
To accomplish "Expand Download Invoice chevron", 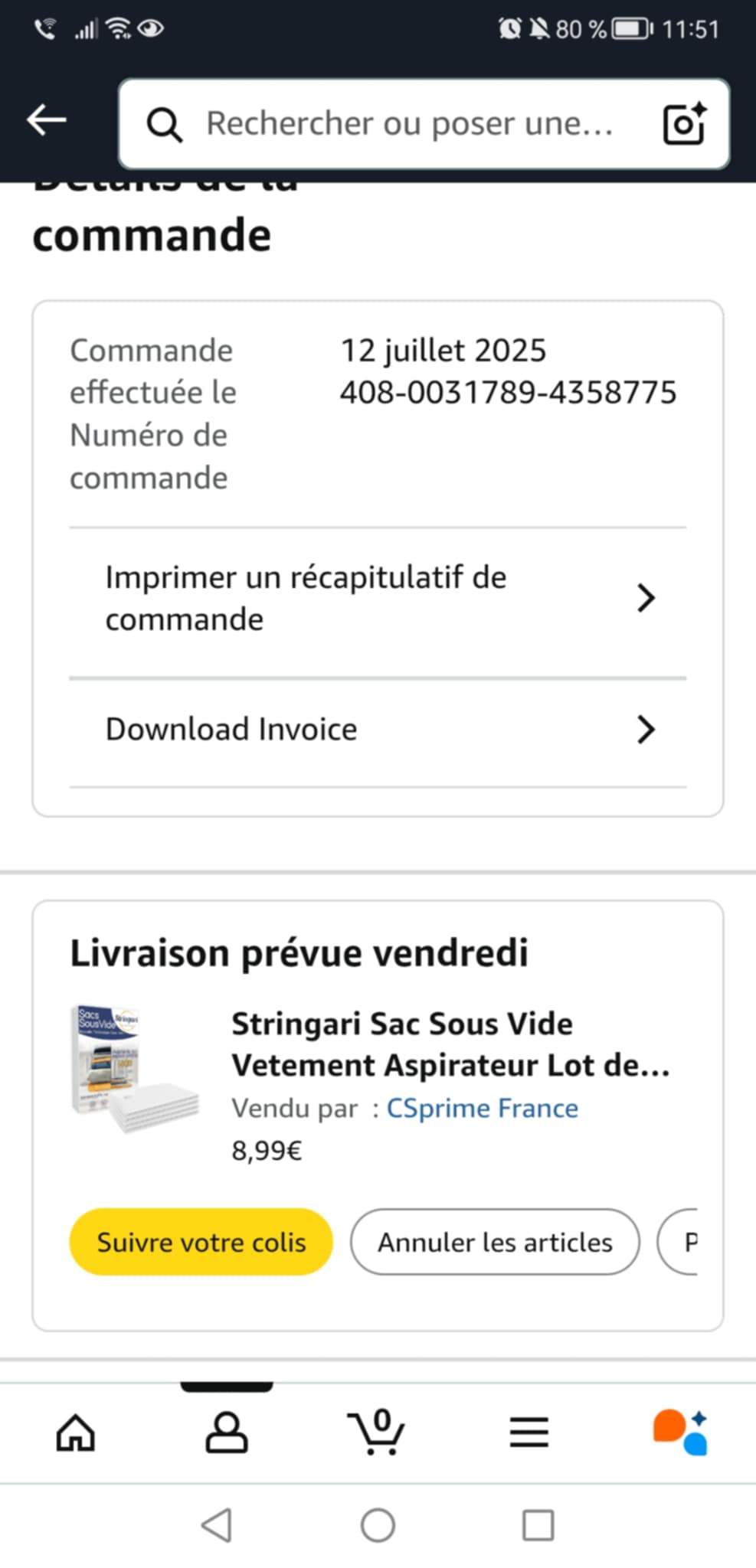I will [646, 730].
